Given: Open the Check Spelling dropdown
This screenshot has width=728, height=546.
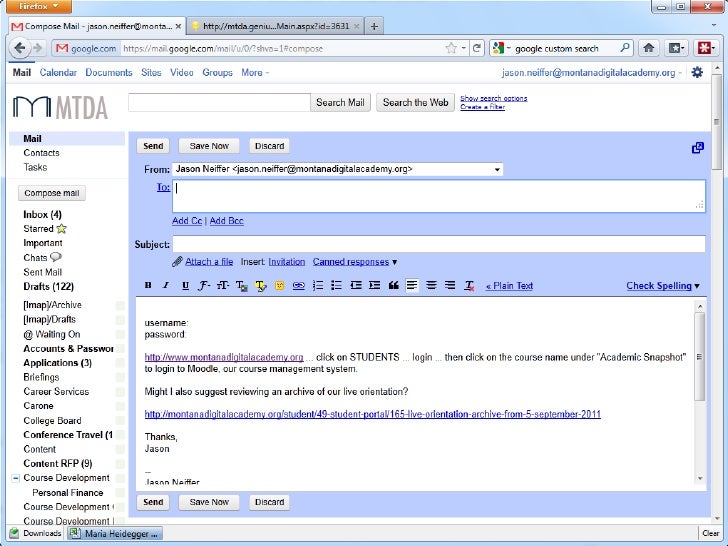Looking at the screenshot, I should click(663, 286).
